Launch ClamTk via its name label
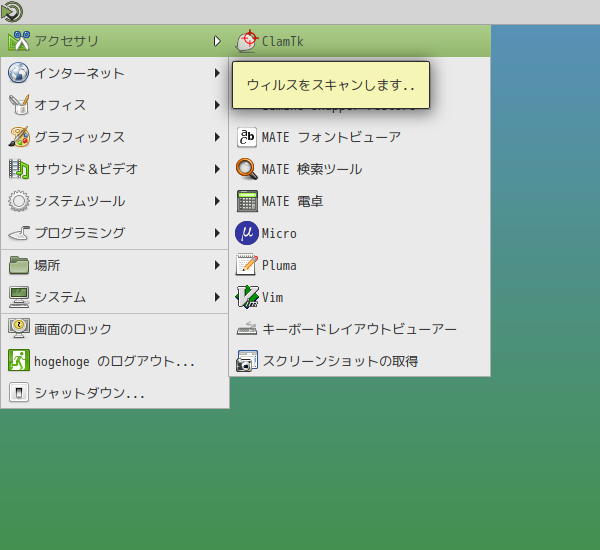This screenshot has height=550, width=600. 282,41
